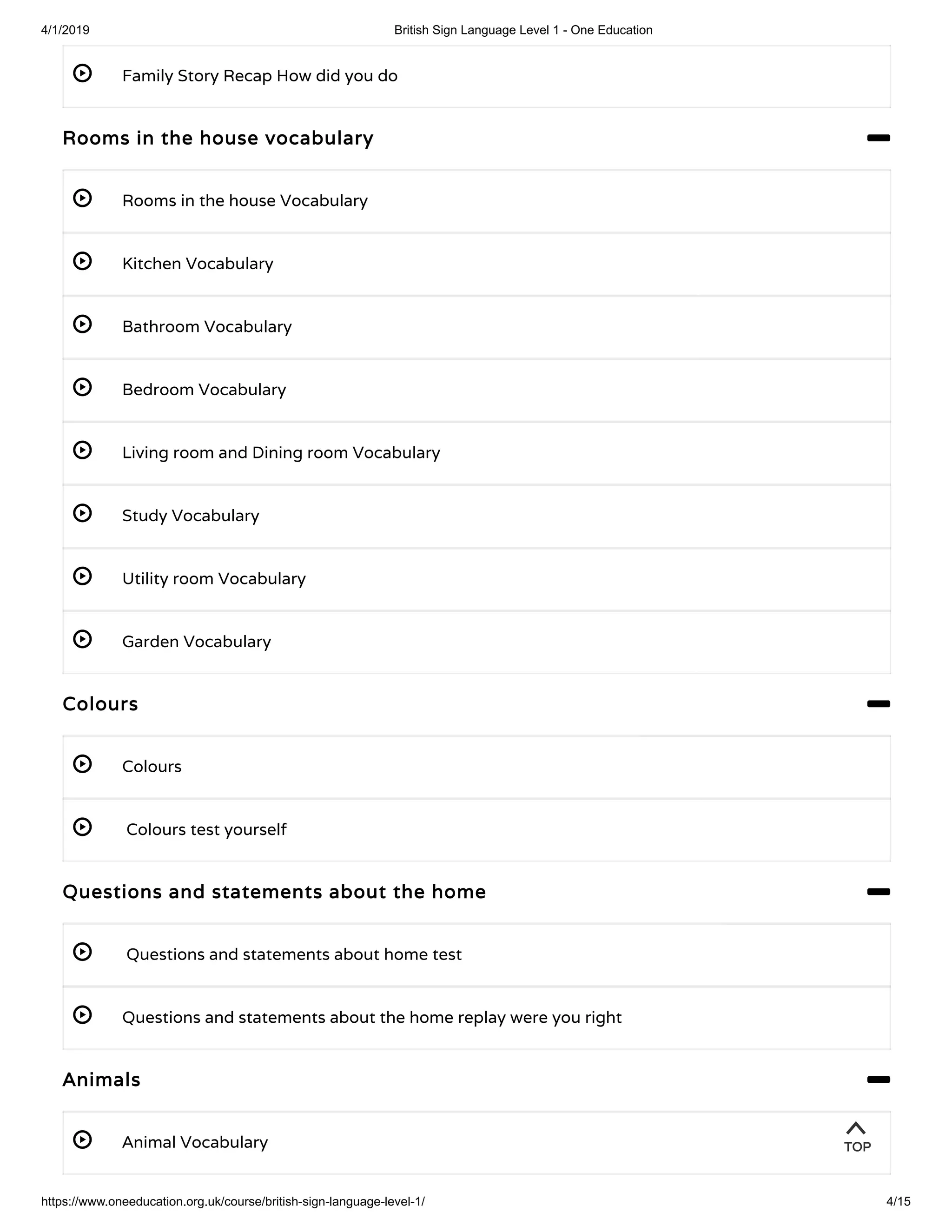952x1232 pixels.
Task: Click the oneeducation.org.uk course URL footer
Action: tap(233, 1201)
